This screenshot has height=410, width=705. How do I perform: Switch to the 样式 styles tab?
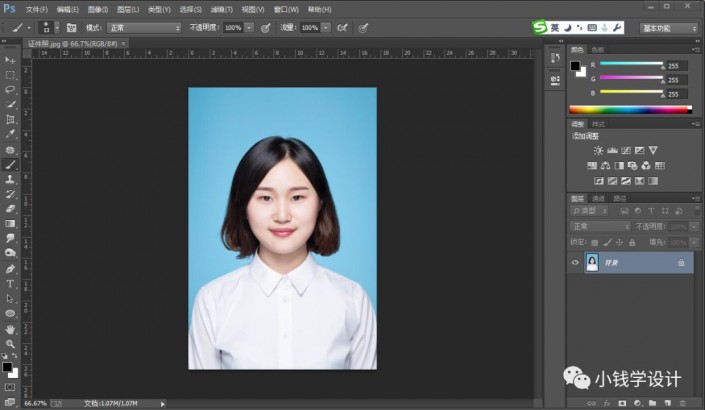click(x=598, y=124)
